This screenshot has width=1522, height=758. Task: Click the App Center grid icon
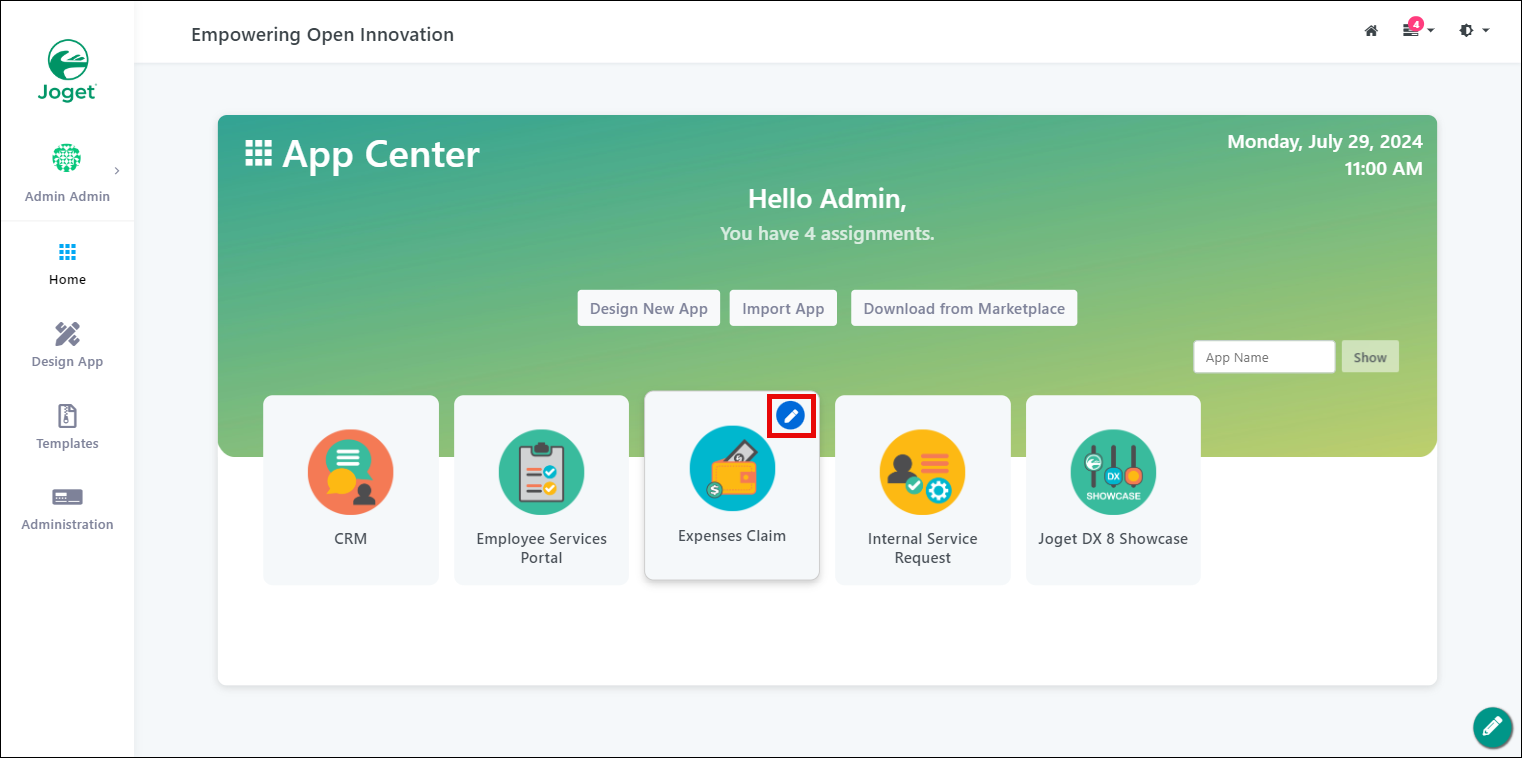pyautogui.click(x=258, y=153)
